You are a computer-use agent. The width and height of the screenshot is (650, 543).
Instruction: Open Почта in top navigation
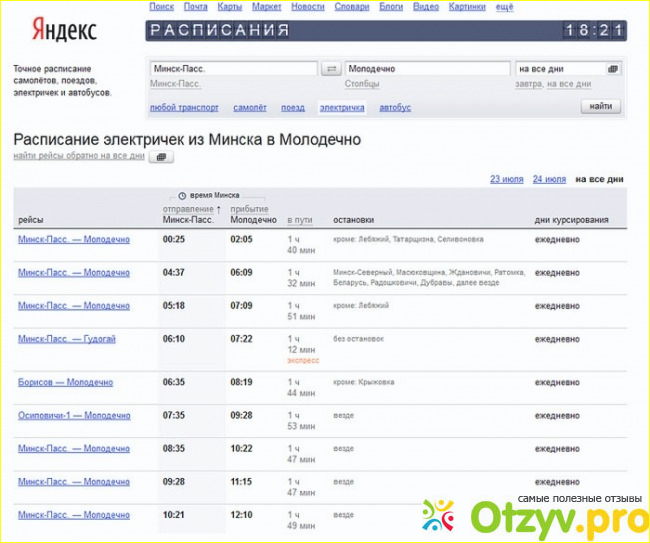(196, 7)
